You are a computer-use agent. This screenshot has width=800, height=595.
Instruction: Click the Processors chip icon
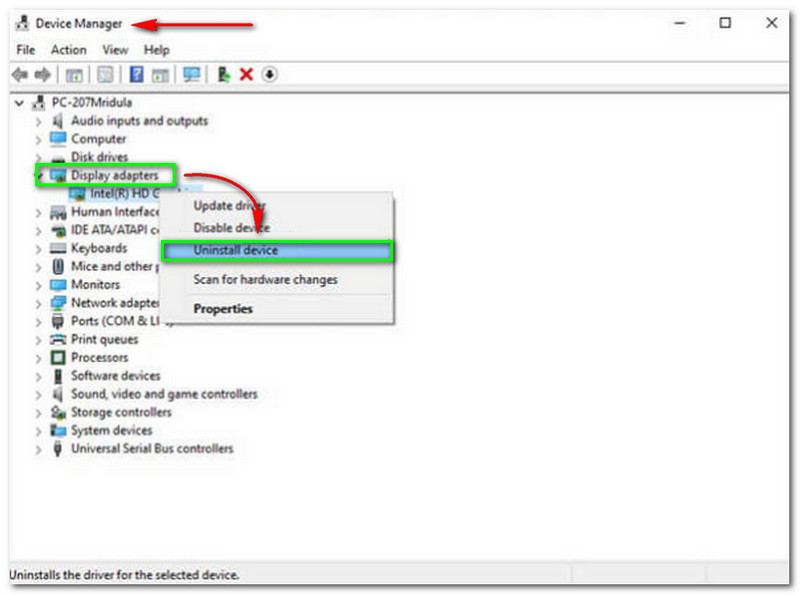point(58,358)
